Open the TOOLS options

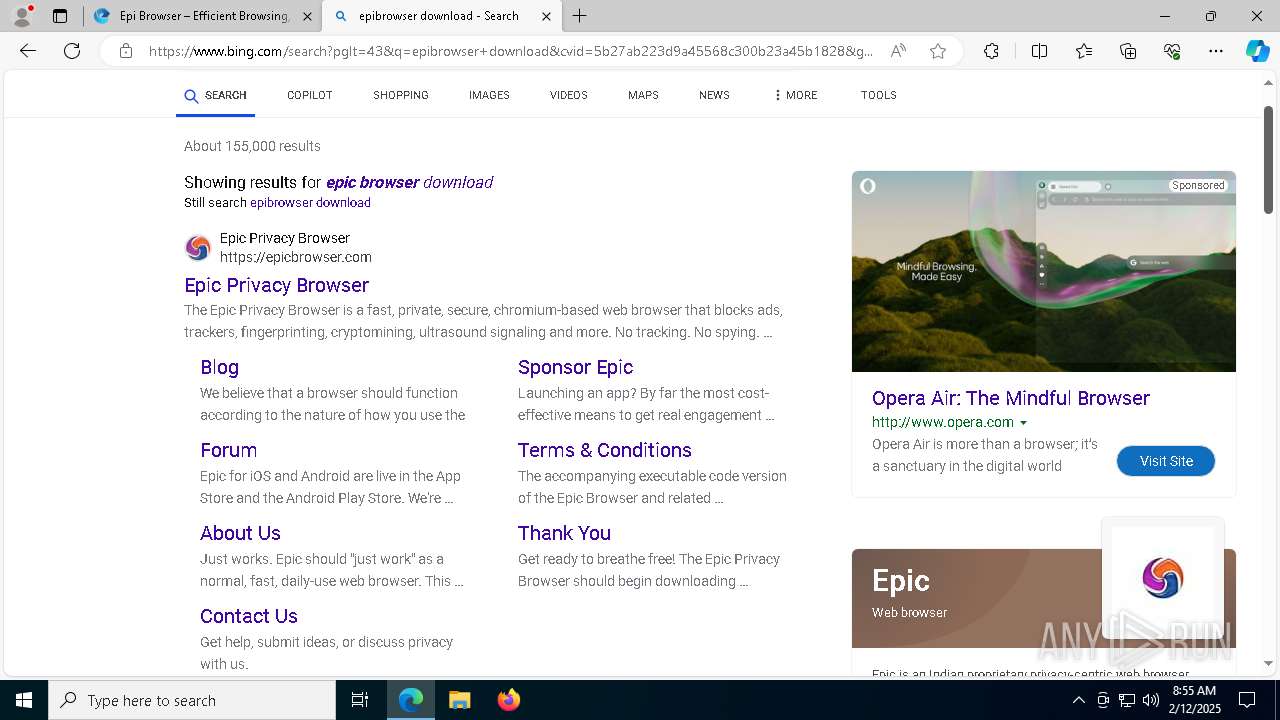tap(878, 95)
